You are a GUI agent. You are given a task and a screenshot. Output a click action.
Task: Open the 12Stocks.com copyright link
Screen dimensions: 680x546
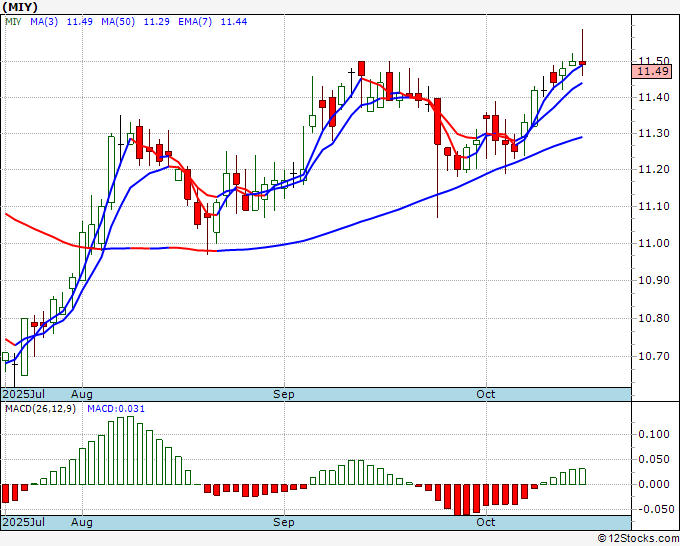pyautogui.click(x=638, y=539)
